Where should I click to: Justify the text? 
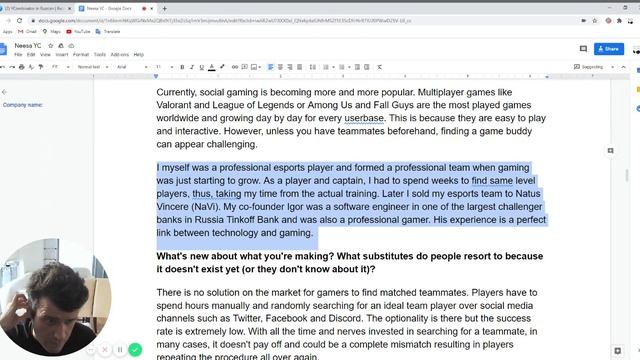click(300, 67)
